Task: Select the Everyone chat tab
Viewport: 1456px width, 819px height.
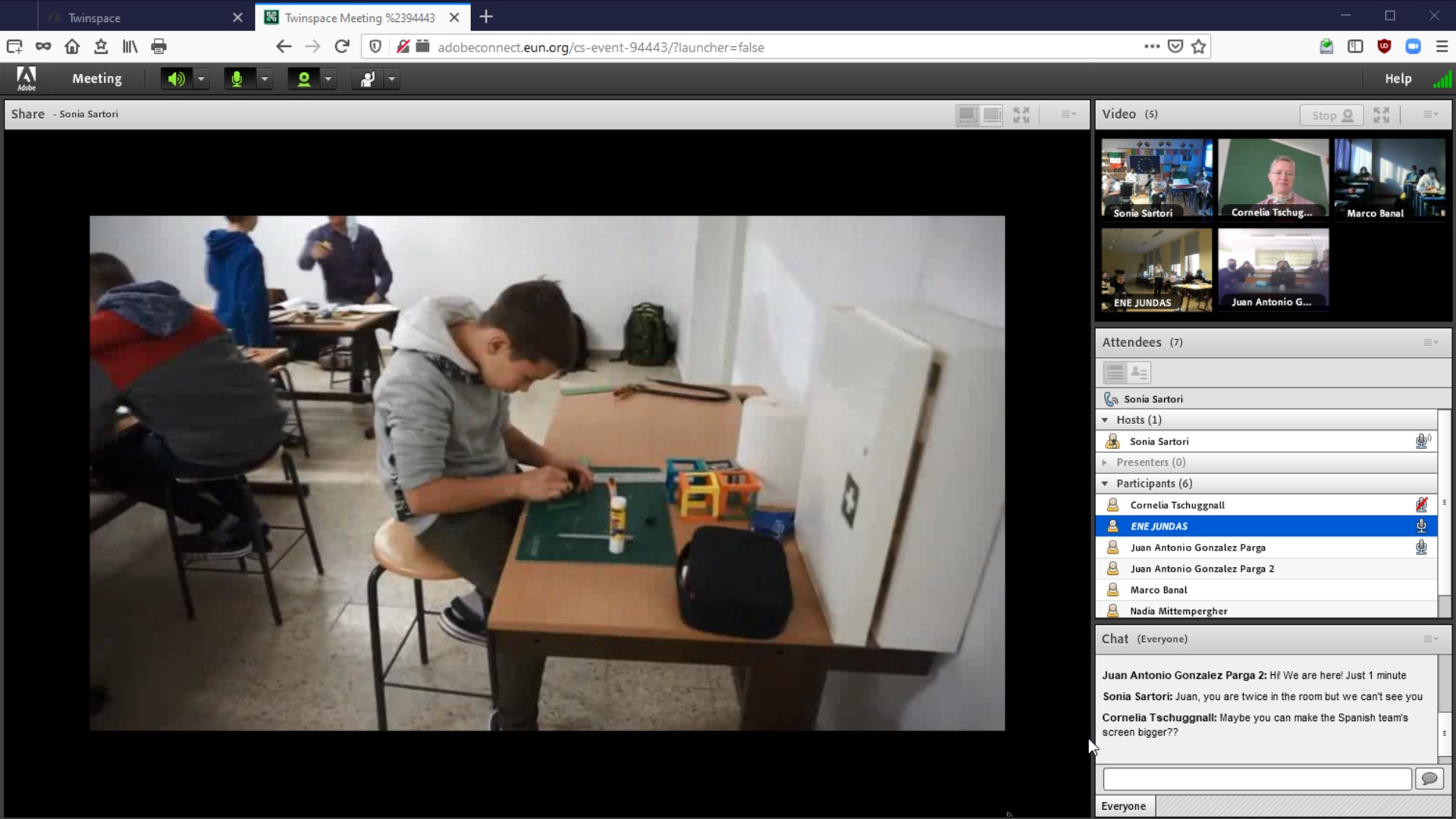Action: pos(1124,806)
